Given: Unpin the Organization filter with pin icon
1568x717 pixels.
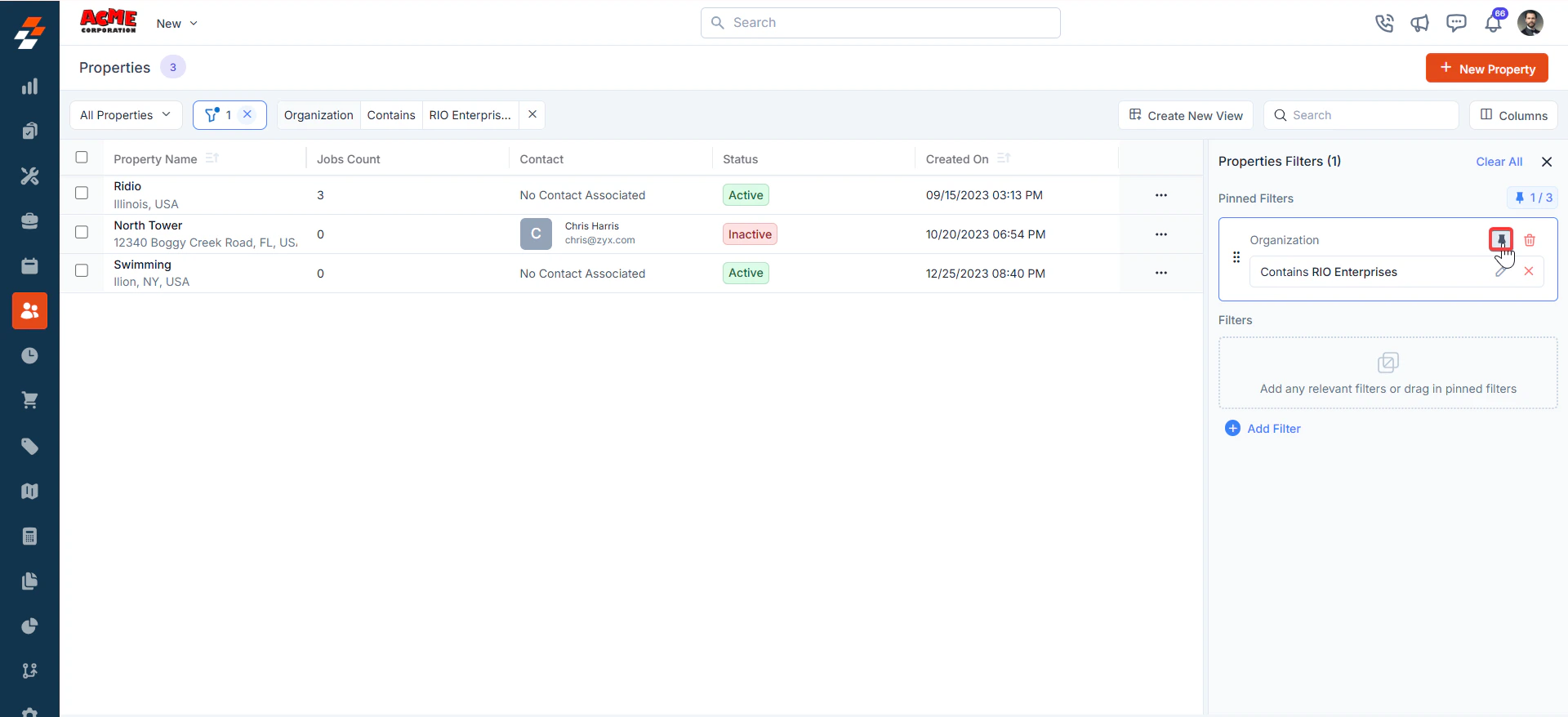Looking at the screenshot, I should 1501,240.
